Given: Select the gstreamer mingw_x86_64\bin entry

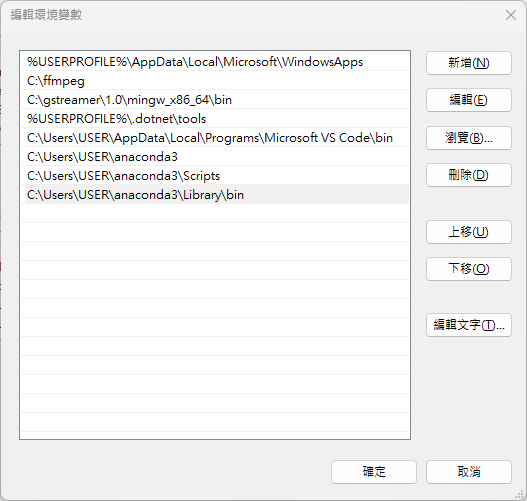Looking at the screenshot, I should (215, 100).
